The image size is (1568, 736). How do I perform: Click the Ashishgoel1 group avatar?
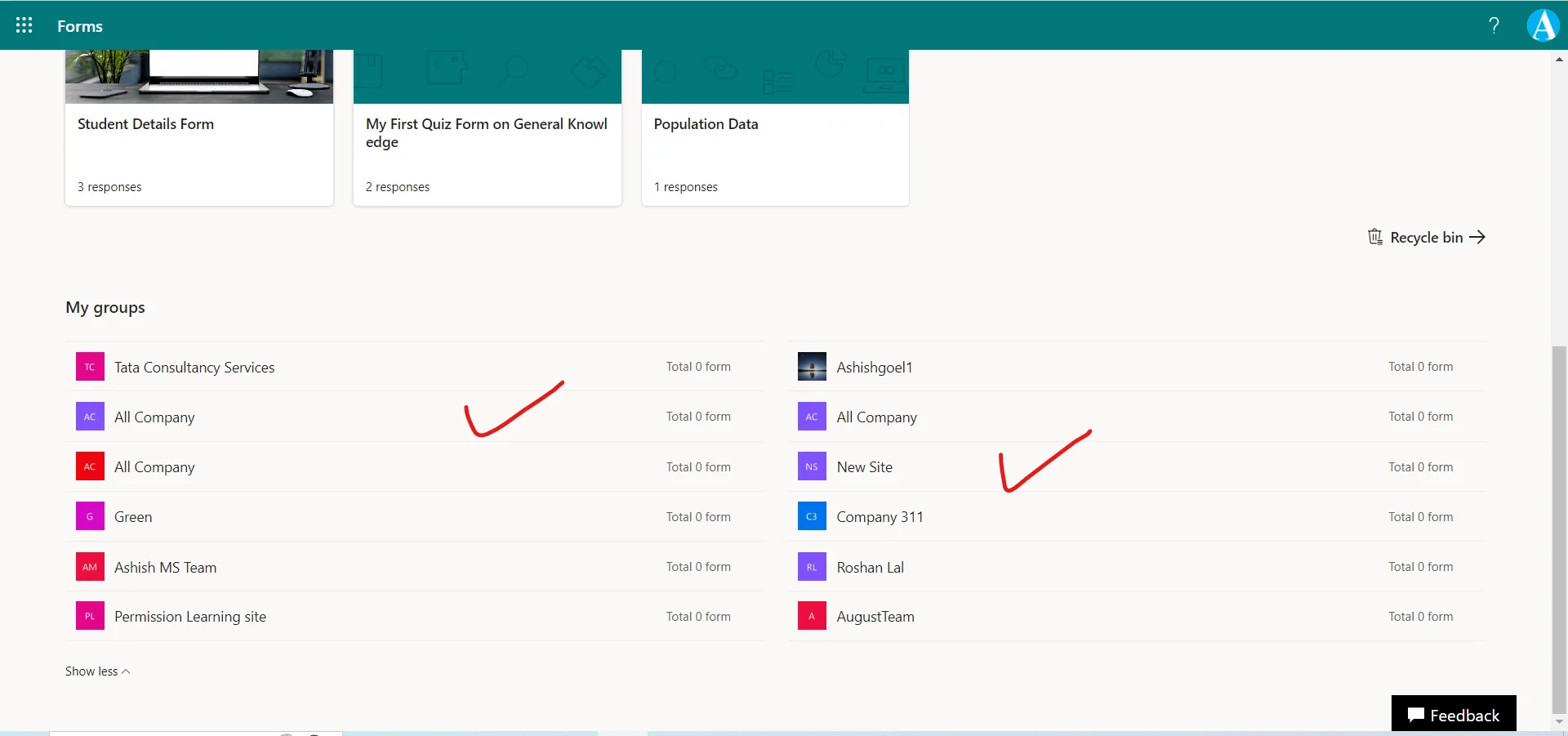[811, 366]
